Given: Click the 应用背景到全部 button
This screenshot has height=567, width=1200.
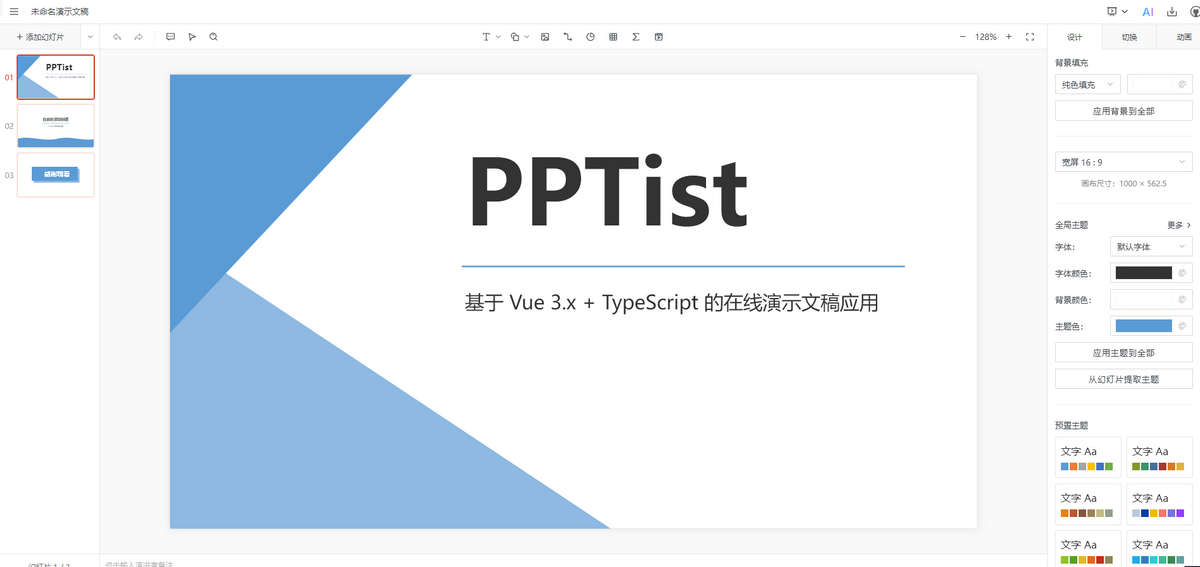Looking at the screenshot, I should click(x=1124, y=111).
